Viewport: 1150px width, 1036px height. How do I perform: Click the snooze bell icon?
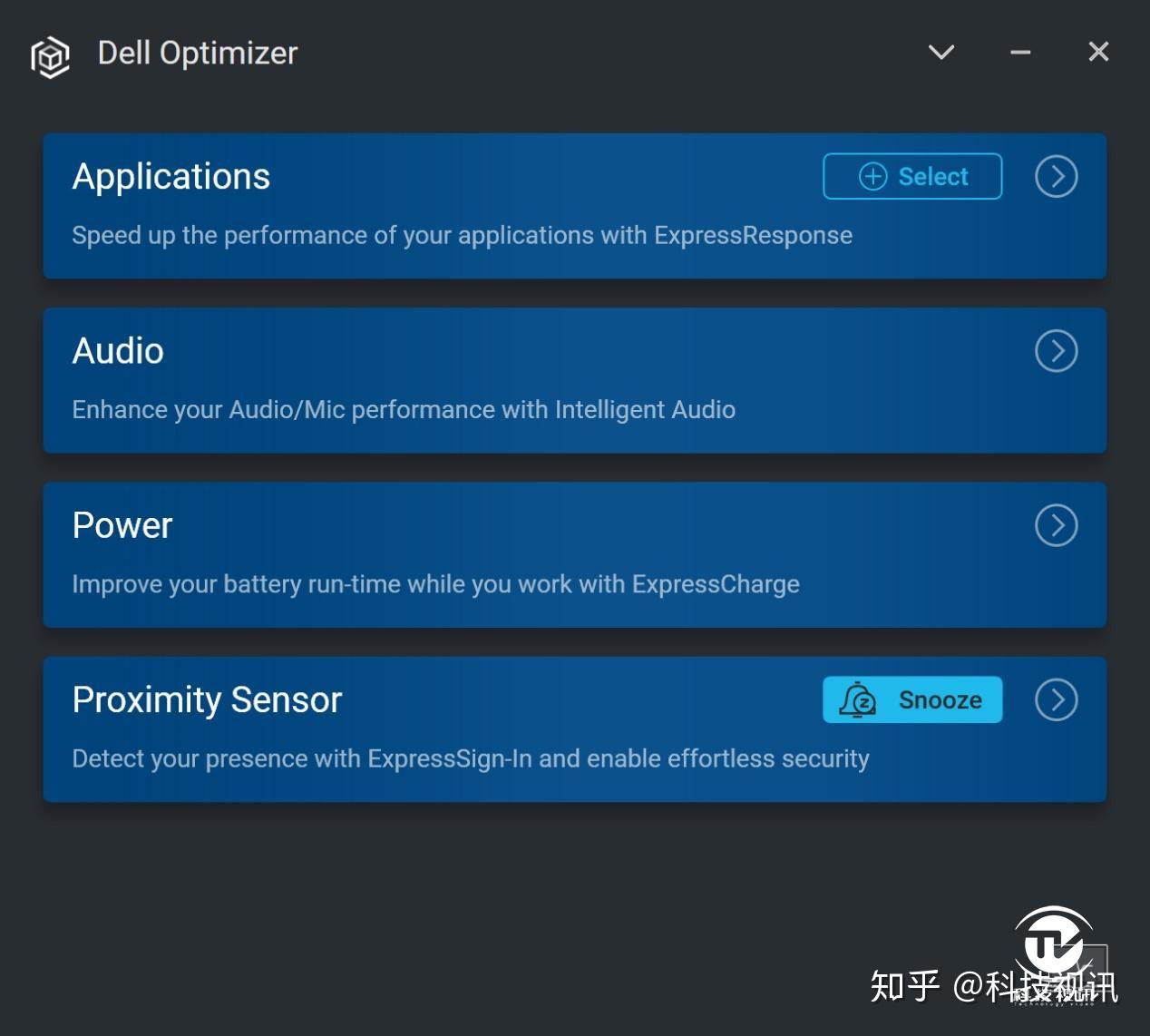pos(857,700)
